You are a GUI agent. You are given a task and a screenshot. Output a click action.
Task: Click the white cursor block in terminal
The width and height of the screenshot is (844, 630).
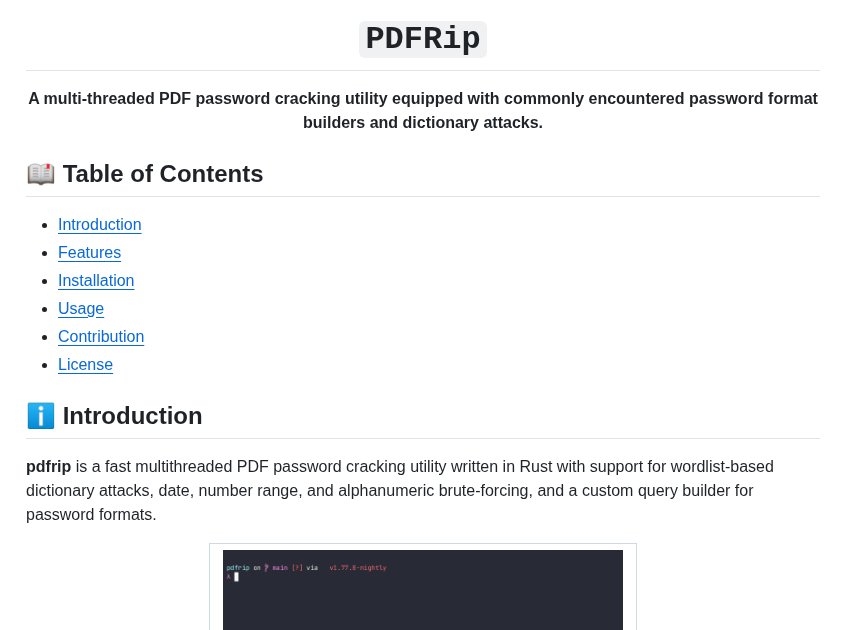pyautogui.click(x=236, y=577)
